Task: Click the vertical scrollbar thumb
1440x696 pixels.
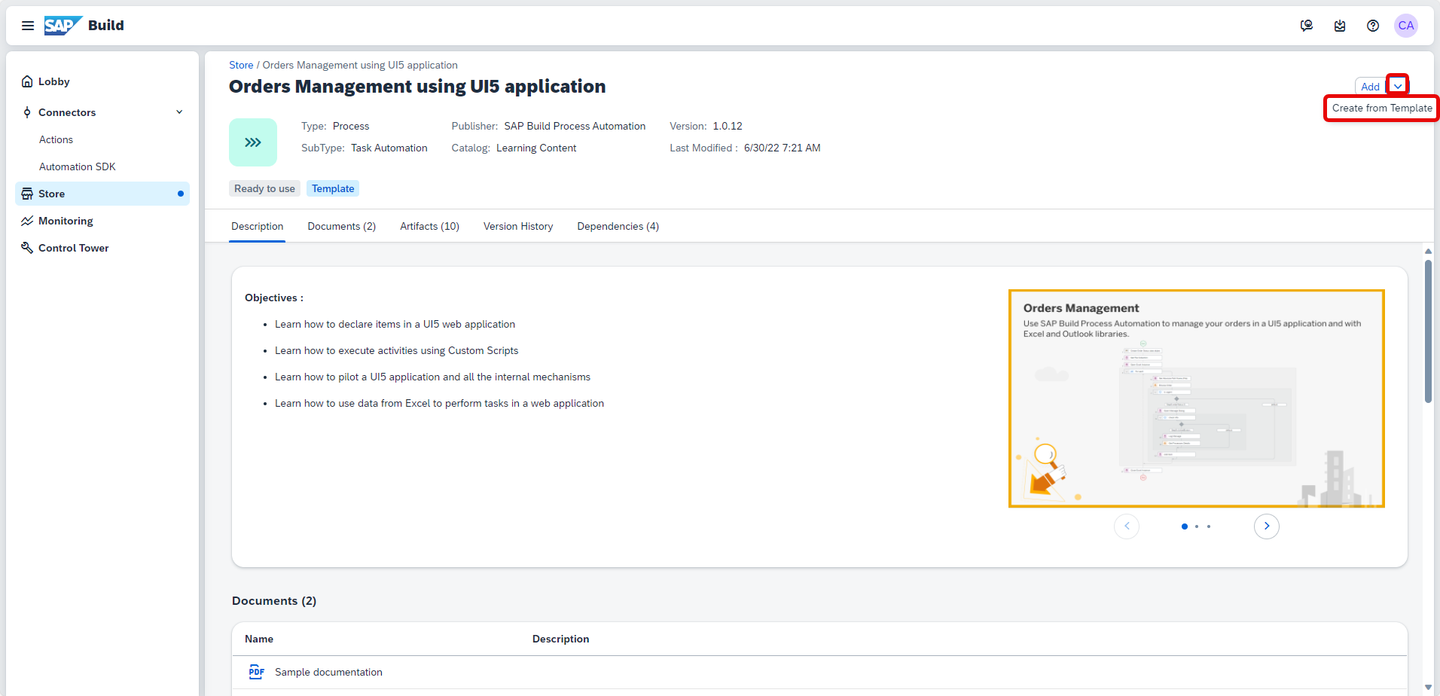Action: click(1429, 333)
